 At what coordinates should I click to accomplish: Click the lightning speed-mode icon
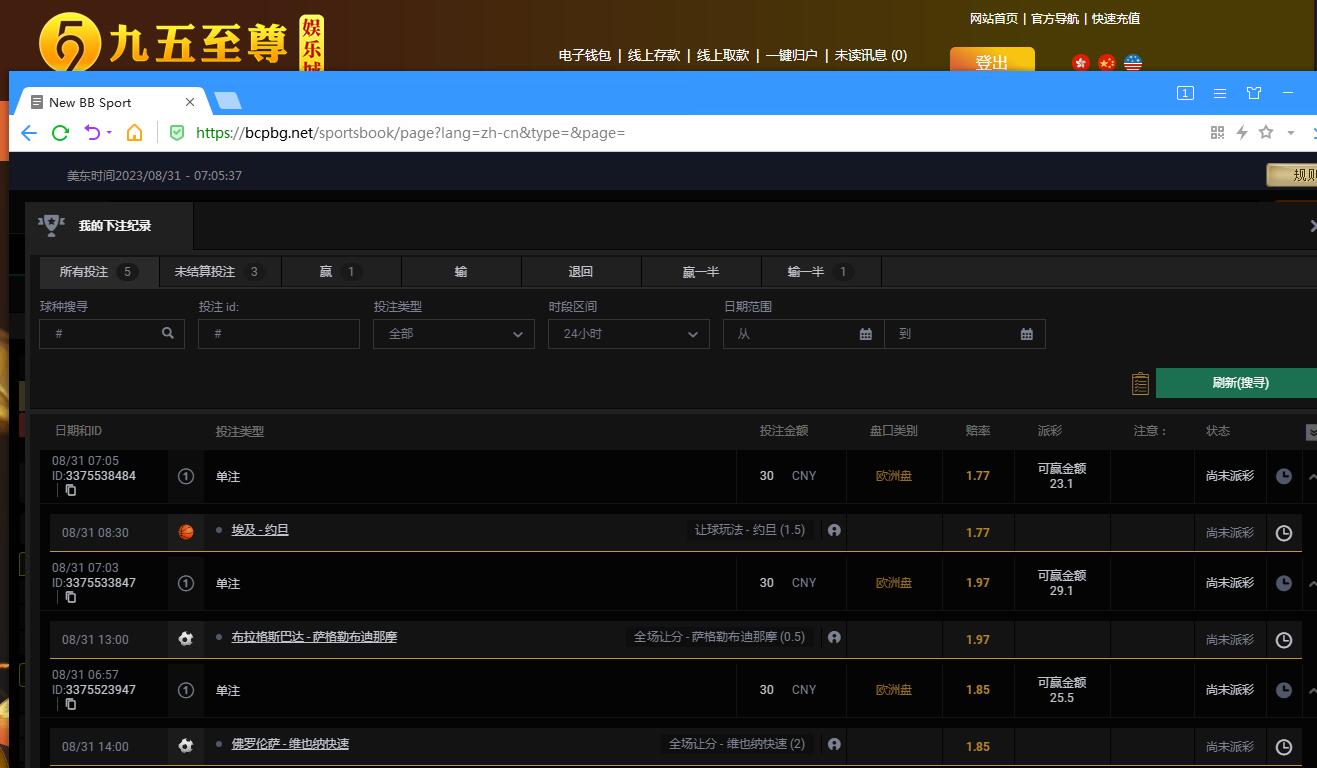(x=1242, y=132)
